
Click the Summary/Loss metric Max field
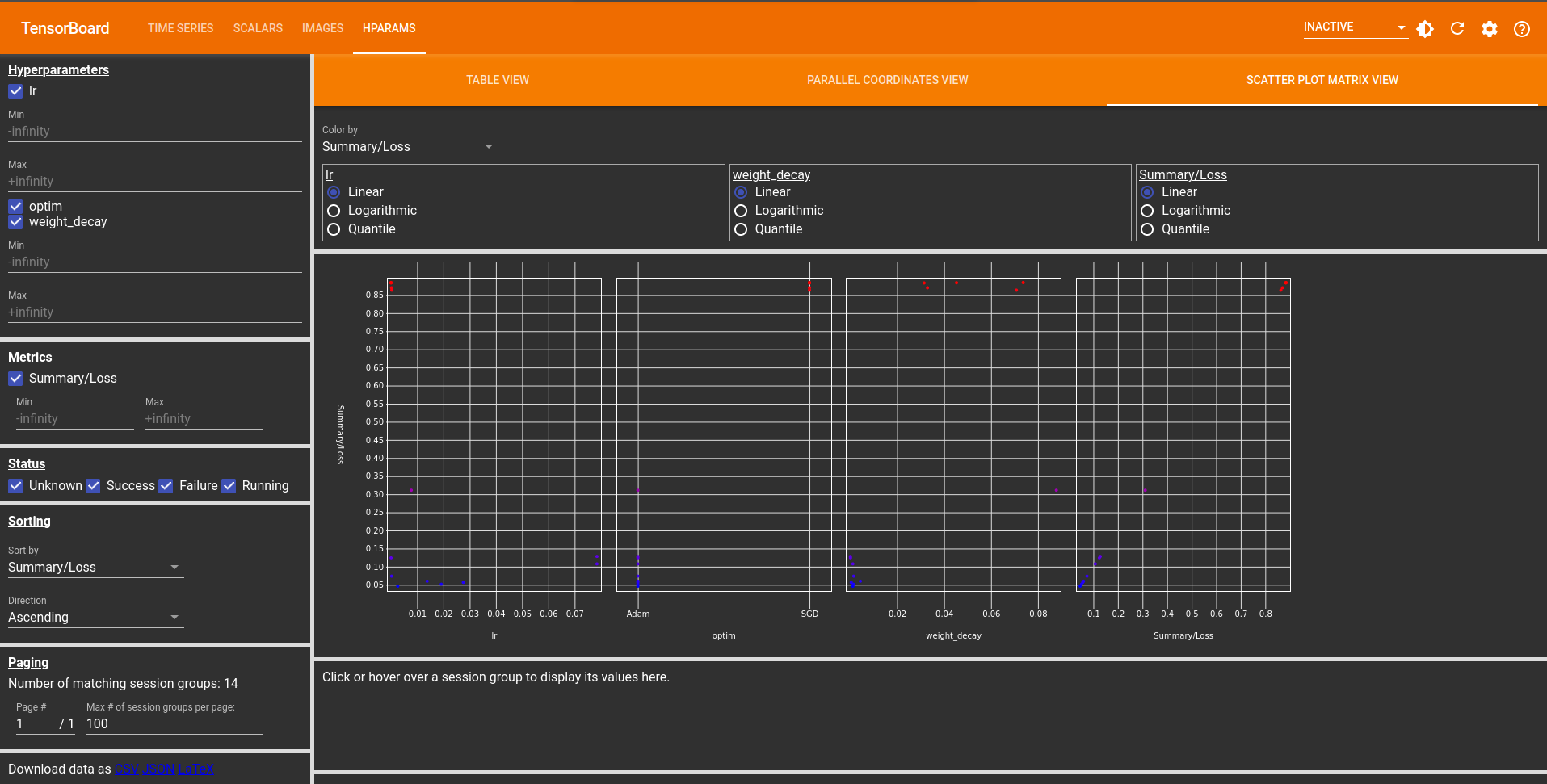pos(204,419)
